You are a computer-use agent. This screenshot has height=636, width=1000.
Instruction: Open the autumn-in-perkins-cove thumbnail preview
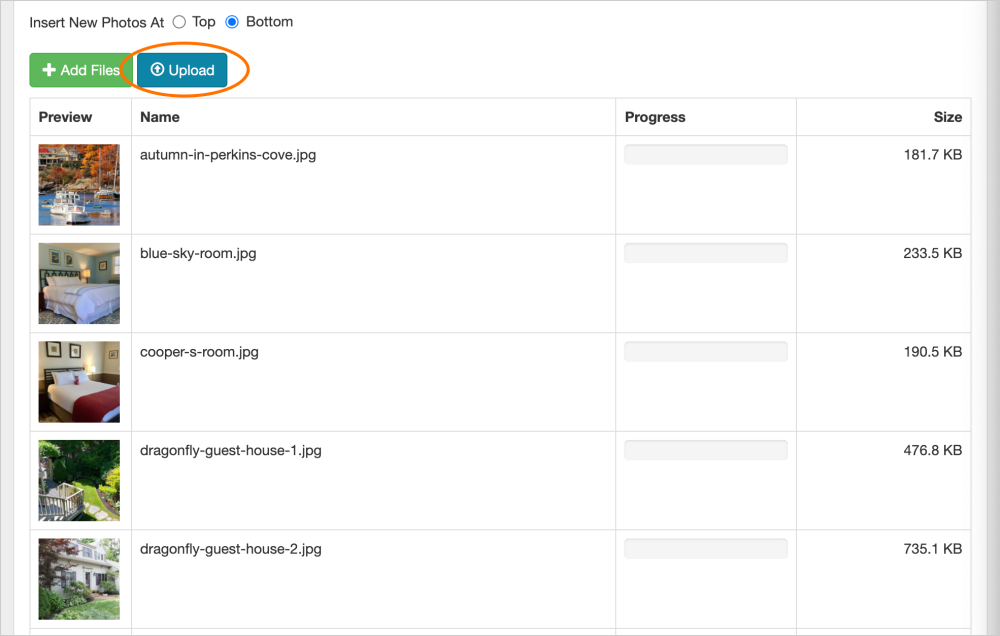pyautogui.click(x=79, y=185)
